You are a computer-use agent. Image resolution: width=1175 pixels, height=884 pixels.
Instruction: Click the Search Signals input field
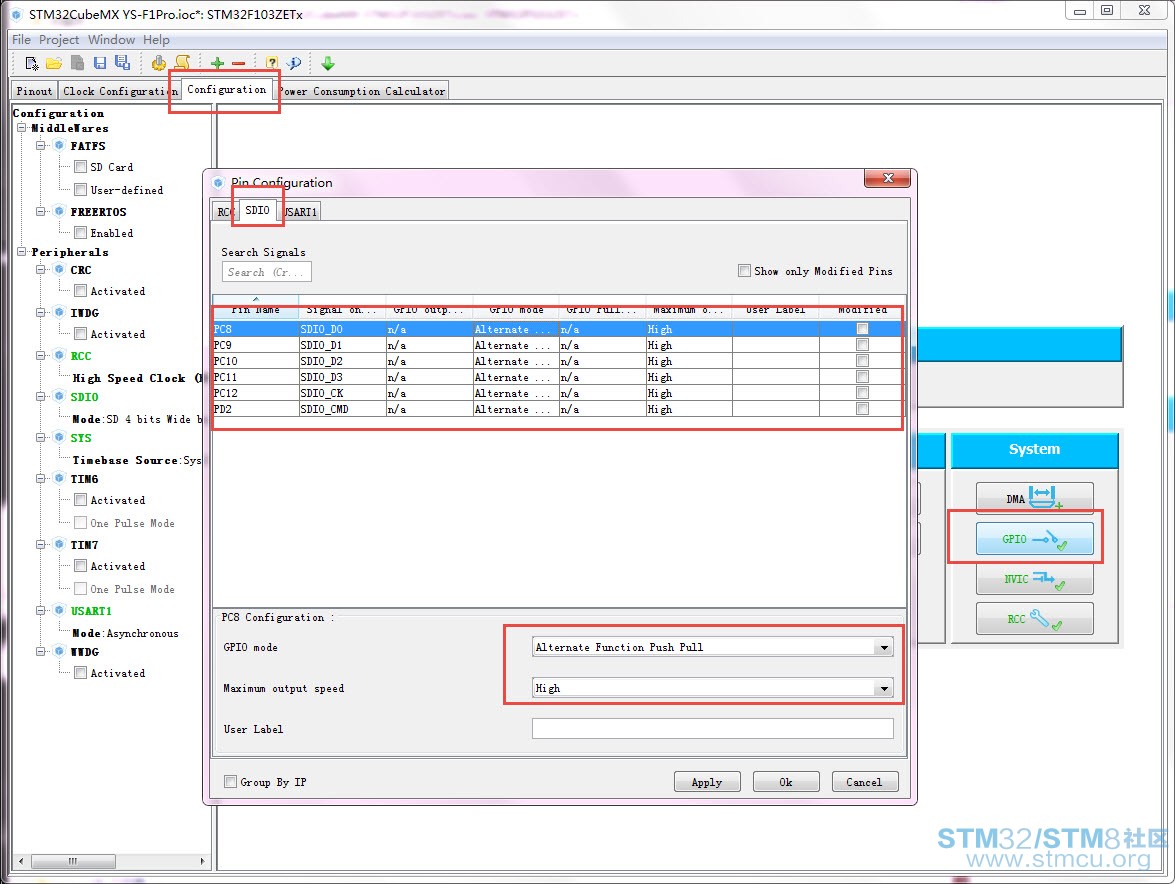pos(267,272)
